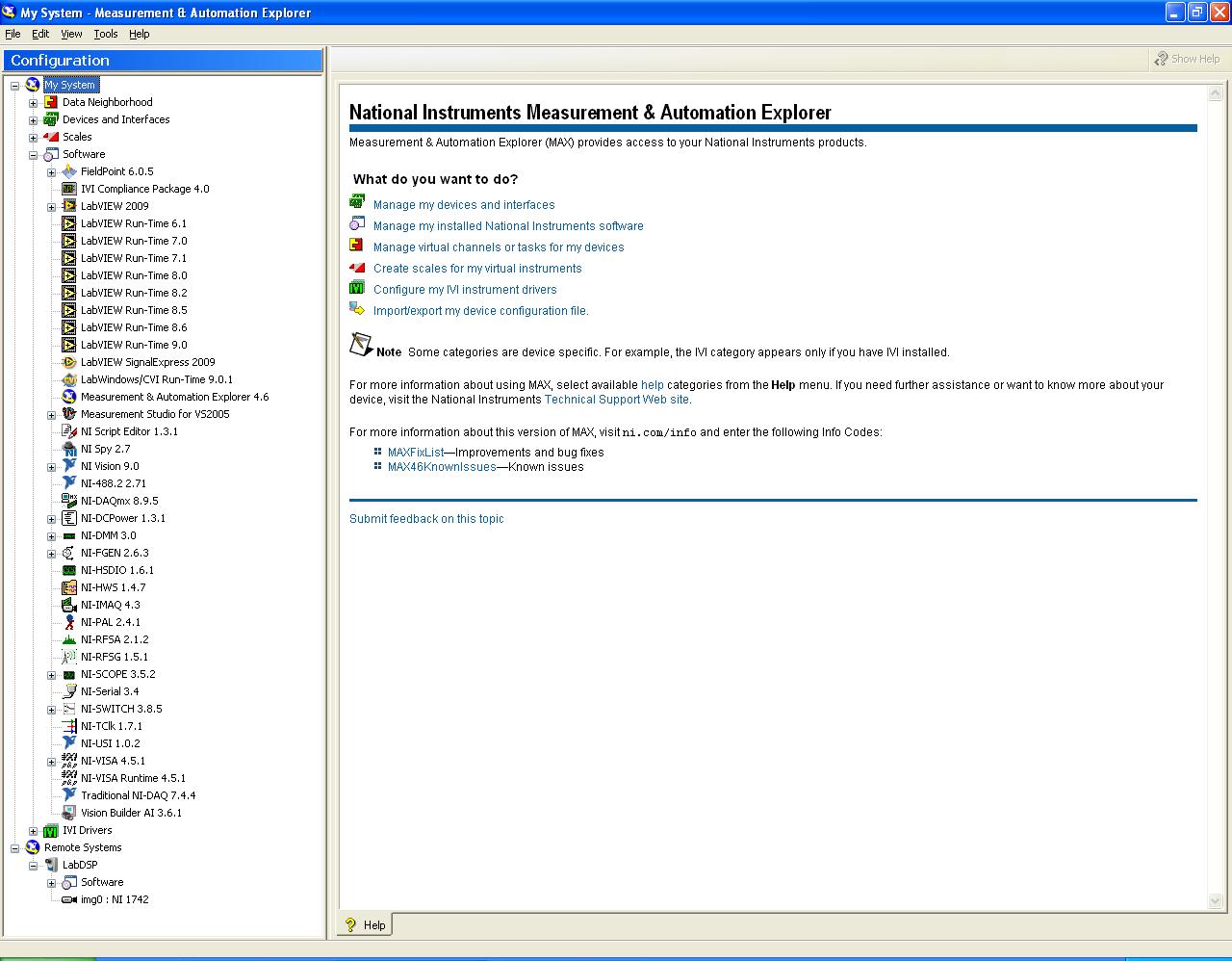Click the Software folder icon under My System
Image resolution: width=1232 pixels, height=961 pixels.
(51, 154)
